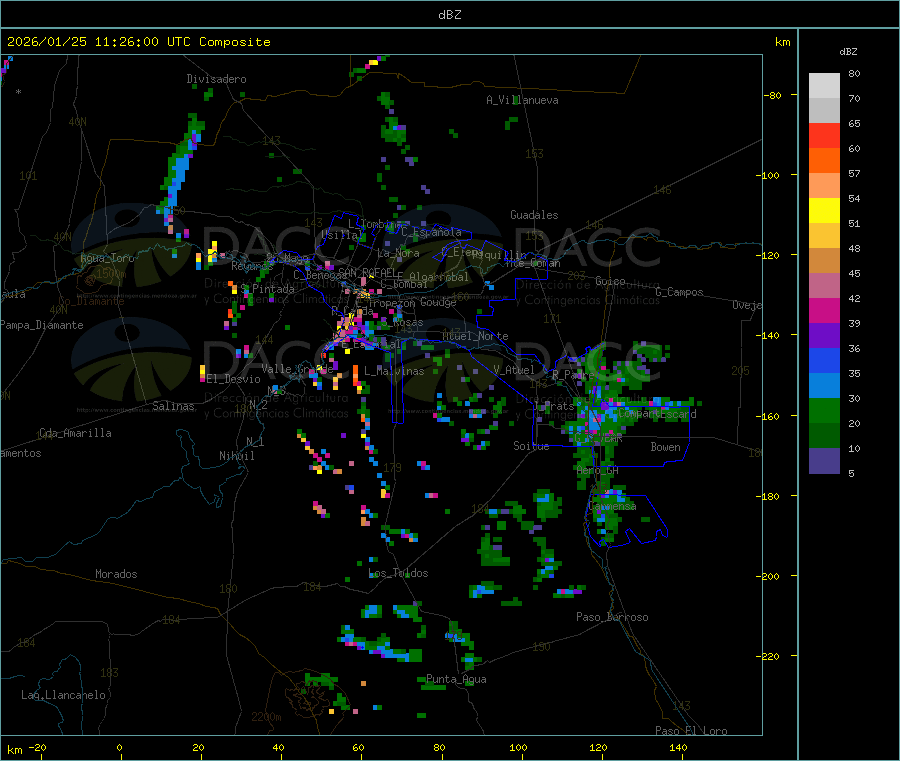Click the 'dBZ' title at top center
The width and height of the screenshot is (900, 761).
pyautogui.click(x=449, y=15)
